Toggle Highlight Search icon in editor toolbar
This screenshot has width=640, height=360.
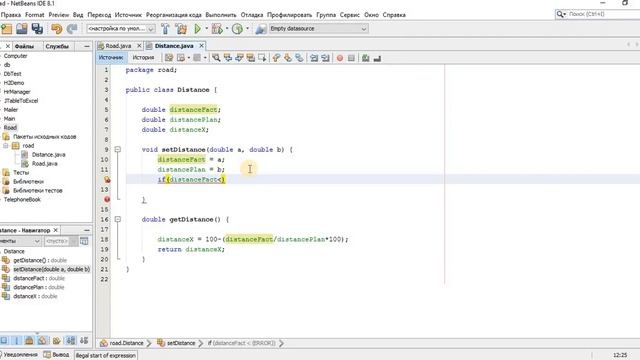(x=251, y=58)
